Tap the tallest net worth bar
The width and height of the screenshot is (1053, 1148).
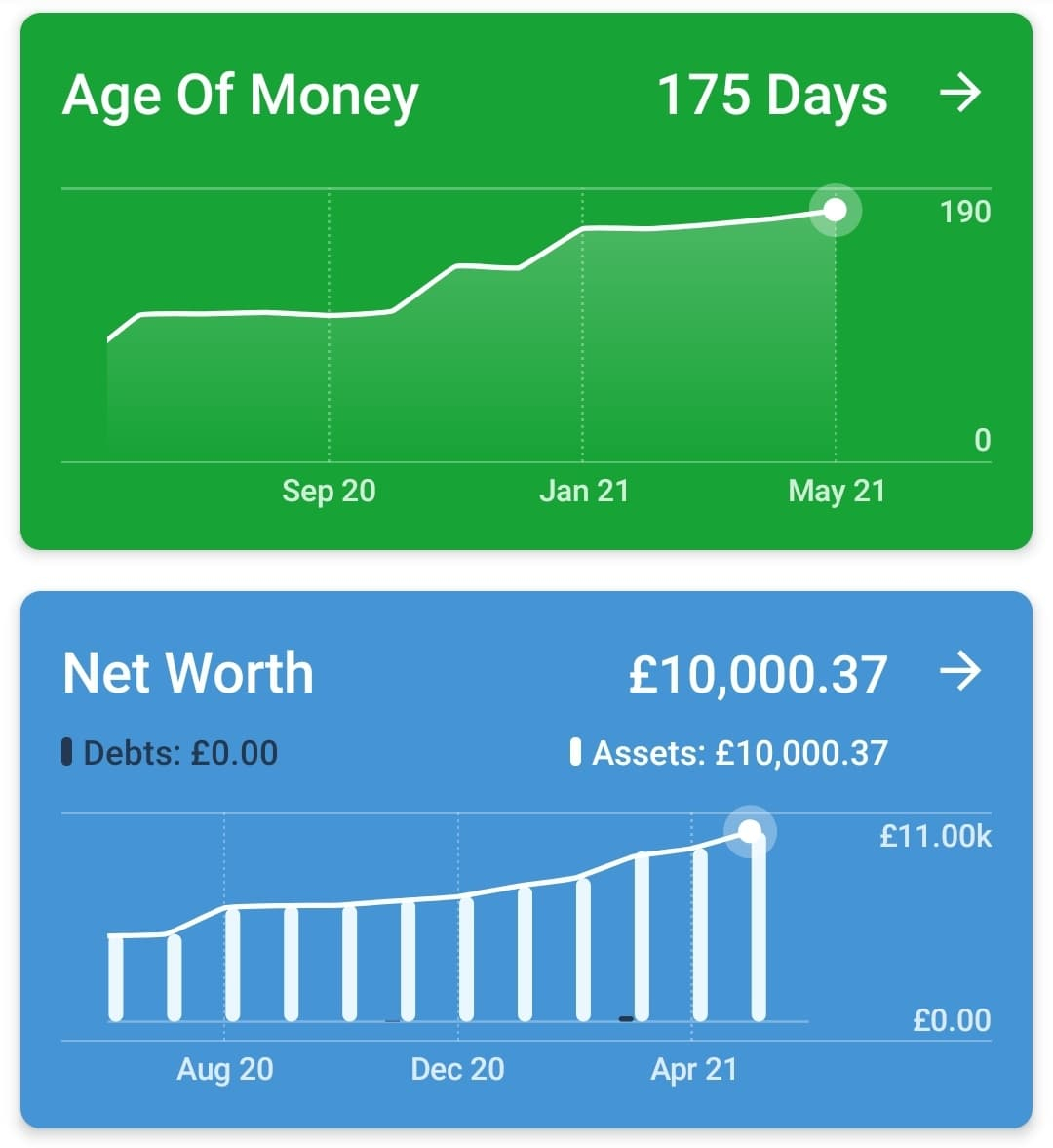[759, 927]
